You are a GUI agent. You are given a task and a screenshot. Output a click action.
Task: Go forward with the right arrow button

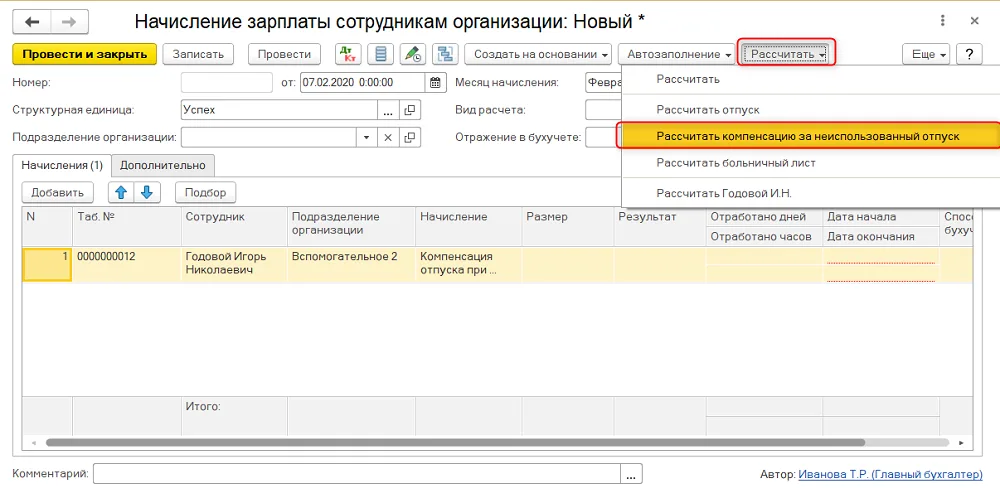[x=69, y=22]
